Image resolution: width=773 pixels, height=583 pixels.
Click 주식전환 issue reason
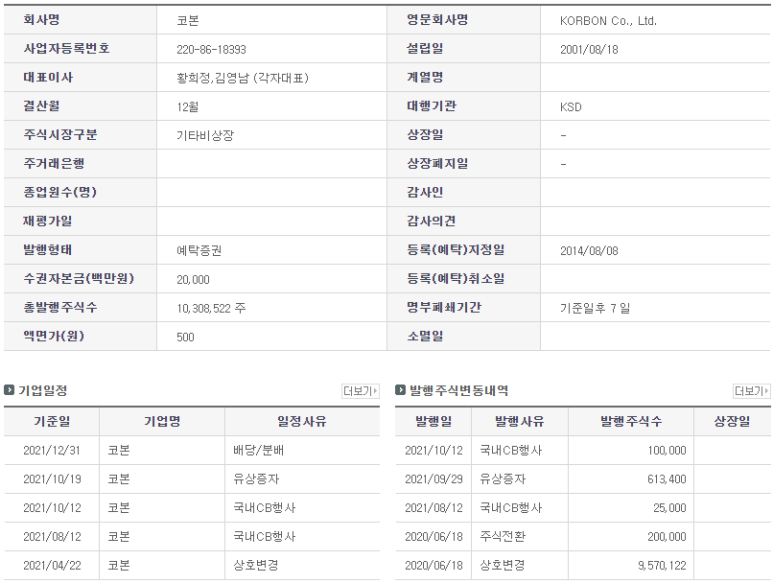(503, 537)
